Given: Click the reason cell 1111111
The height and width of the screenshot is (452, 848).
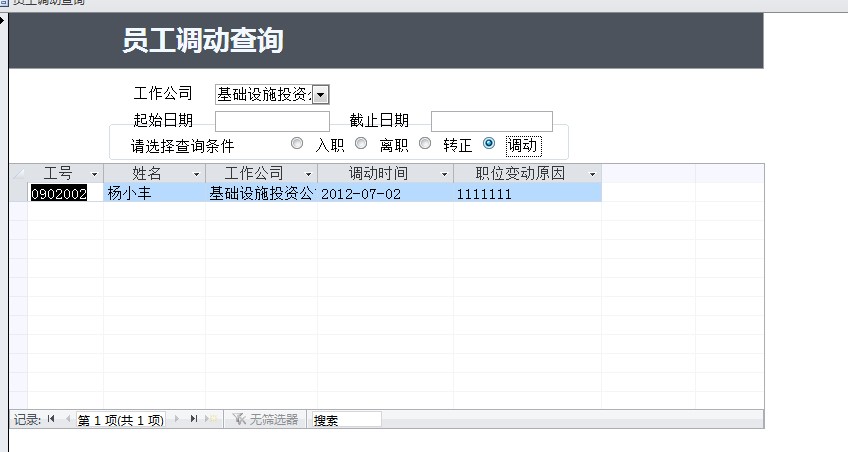Looking at the screenshot, I should 527,193.
